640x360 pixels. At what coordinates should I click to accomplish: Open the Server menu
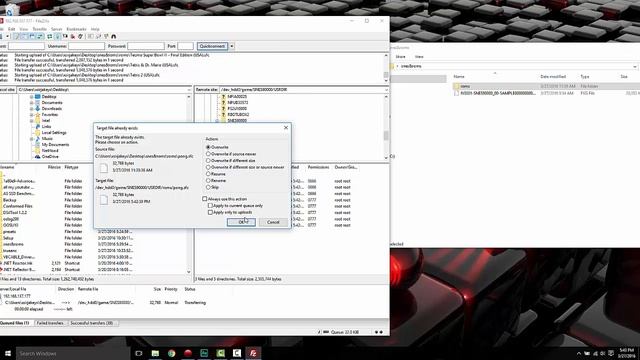tap(56, 29)
